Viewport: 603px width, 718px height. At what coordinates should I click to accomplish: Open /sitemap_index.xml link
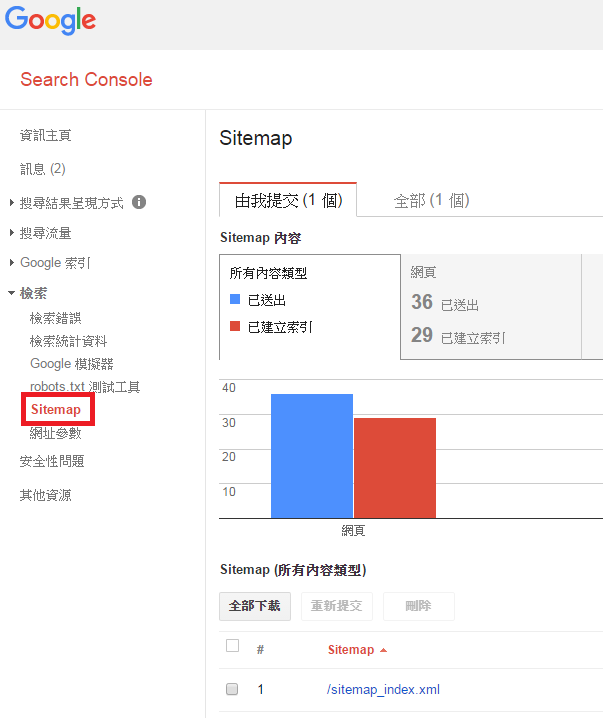[383, 689]
